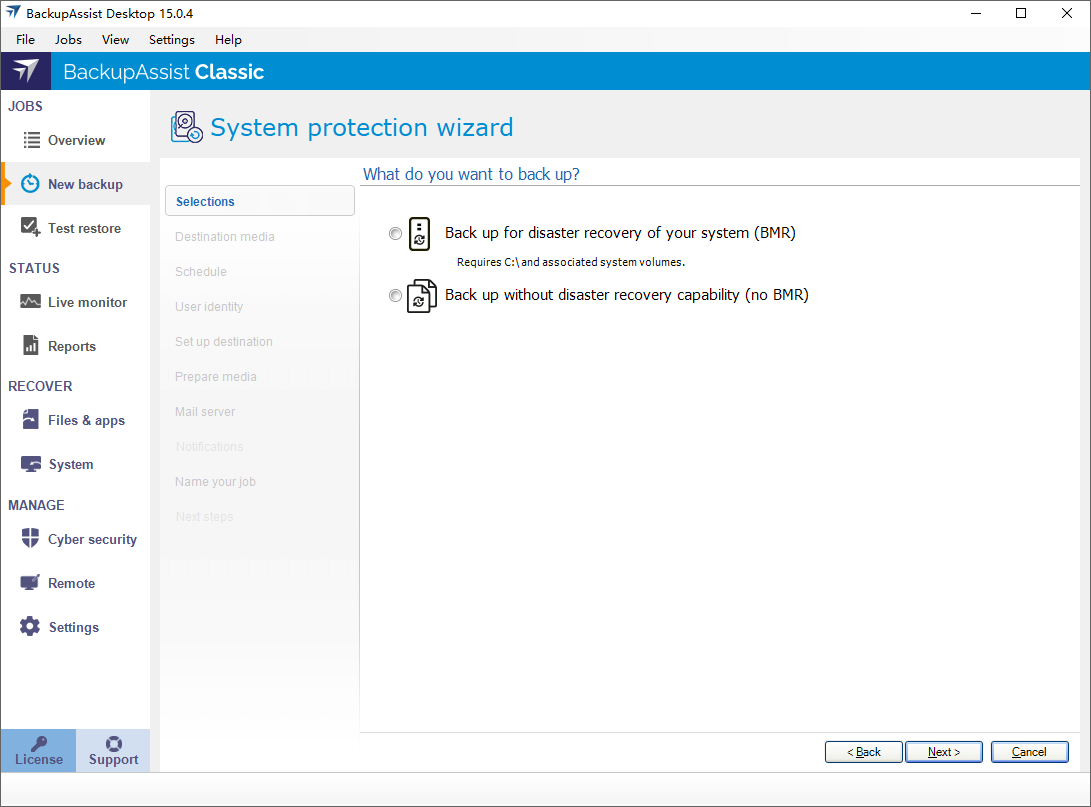Click the Schedule step
Viewport: 1091px width, 807px height.
click(200, 271)
